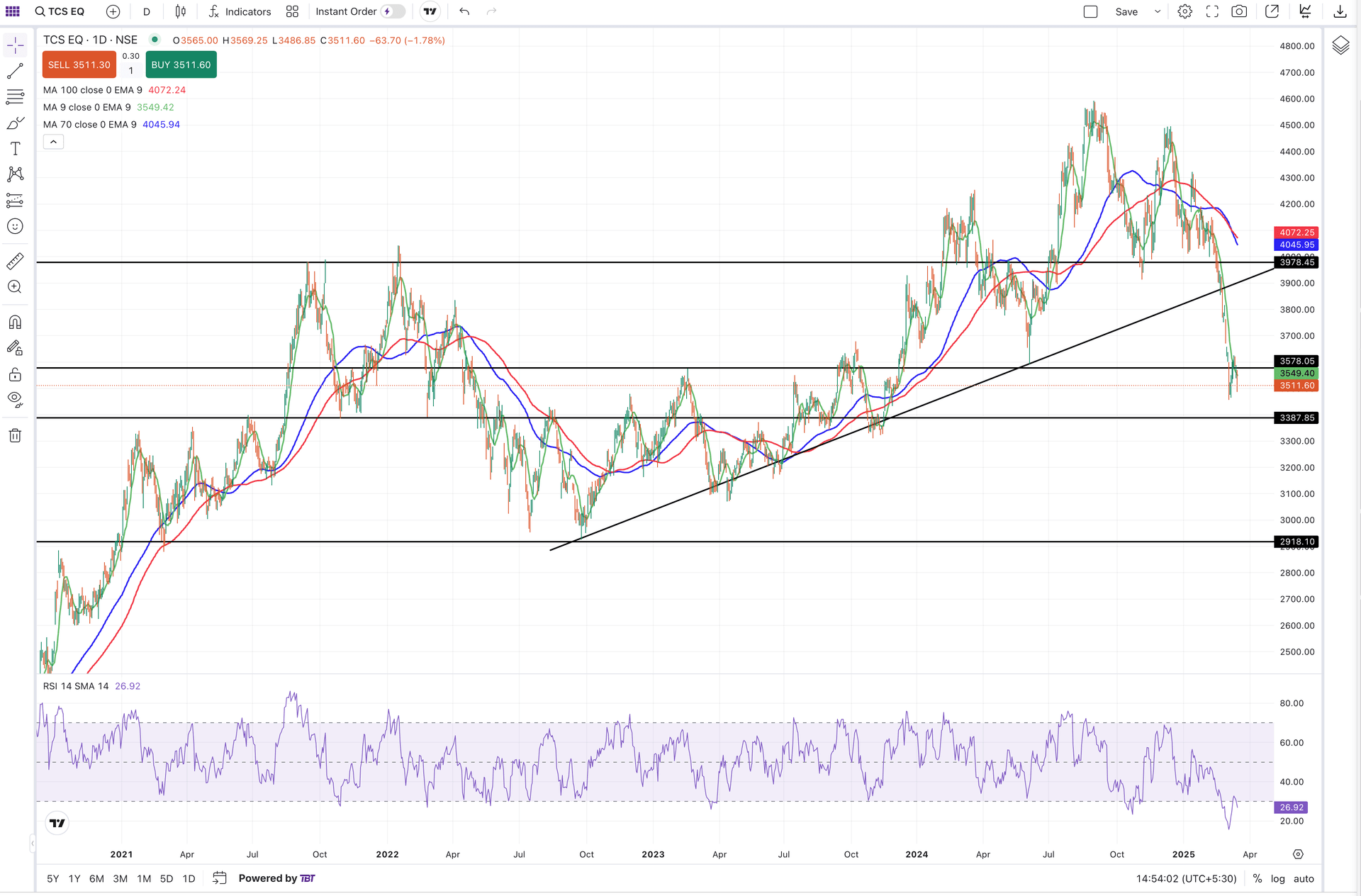Viewport: 1361px width, 896px height.
Task: Click the TradingView logo button in toolbar
Action: click(x=430, y=11)
